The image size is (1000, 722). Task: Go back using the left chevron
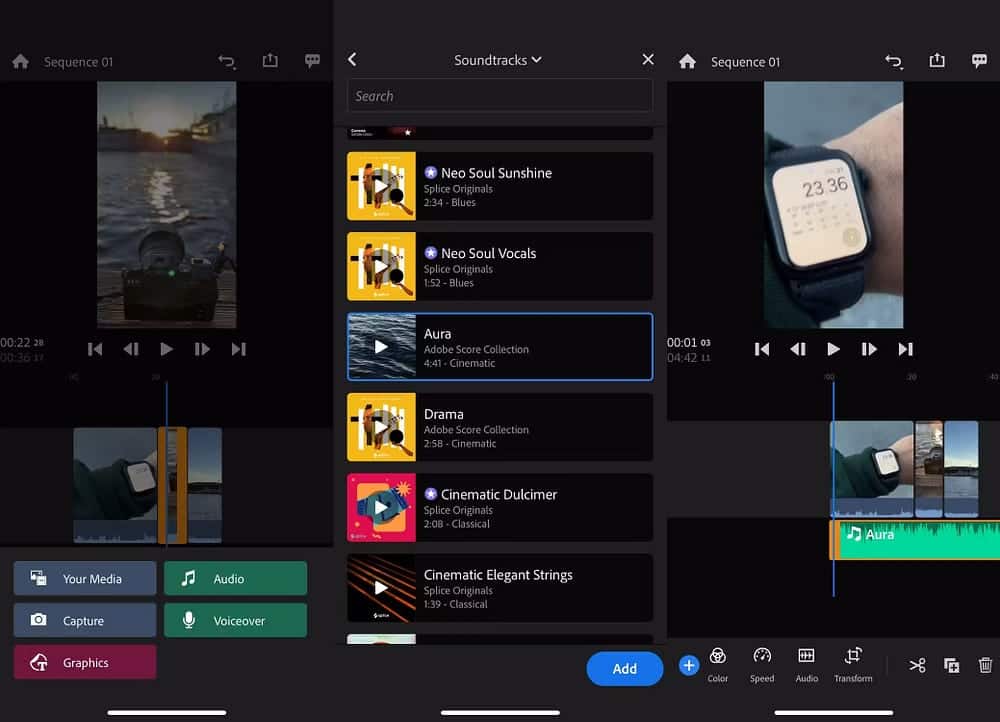352,60
